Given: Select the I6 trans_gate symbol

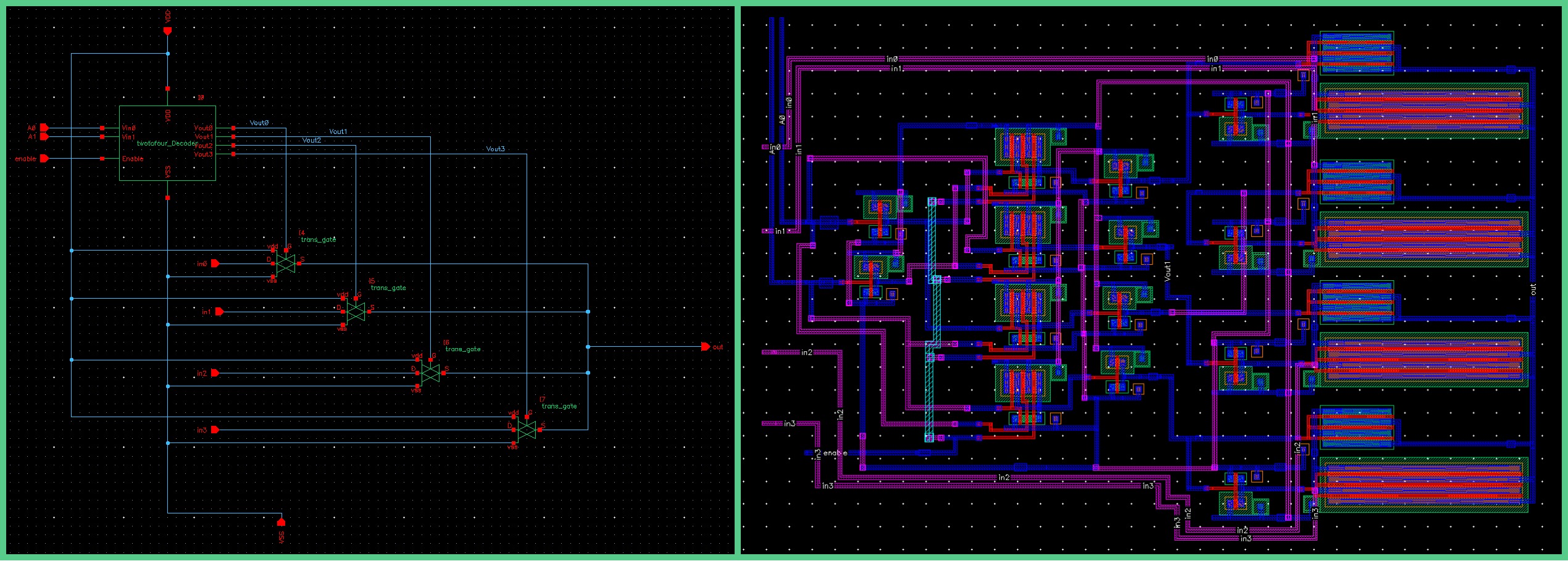Looking at the screenshot, I should point(430,373).
